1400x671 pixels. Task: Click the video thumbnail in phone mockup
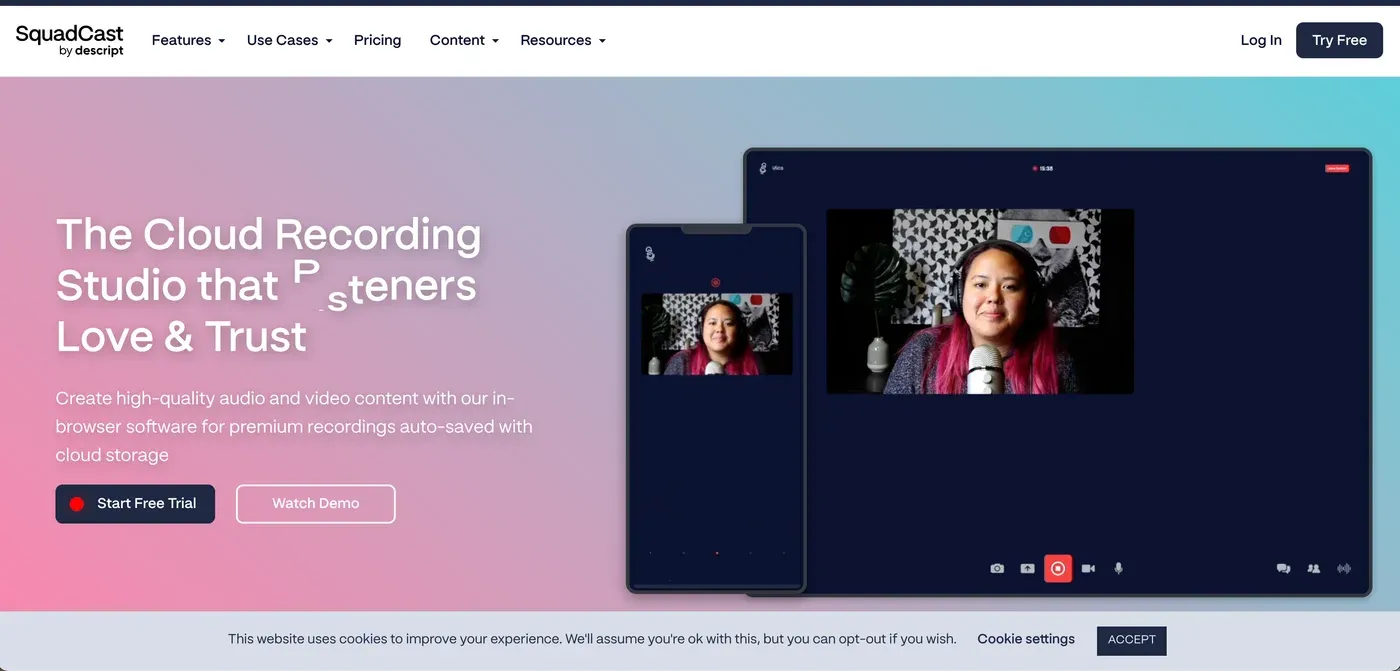(x=717, y=334)
